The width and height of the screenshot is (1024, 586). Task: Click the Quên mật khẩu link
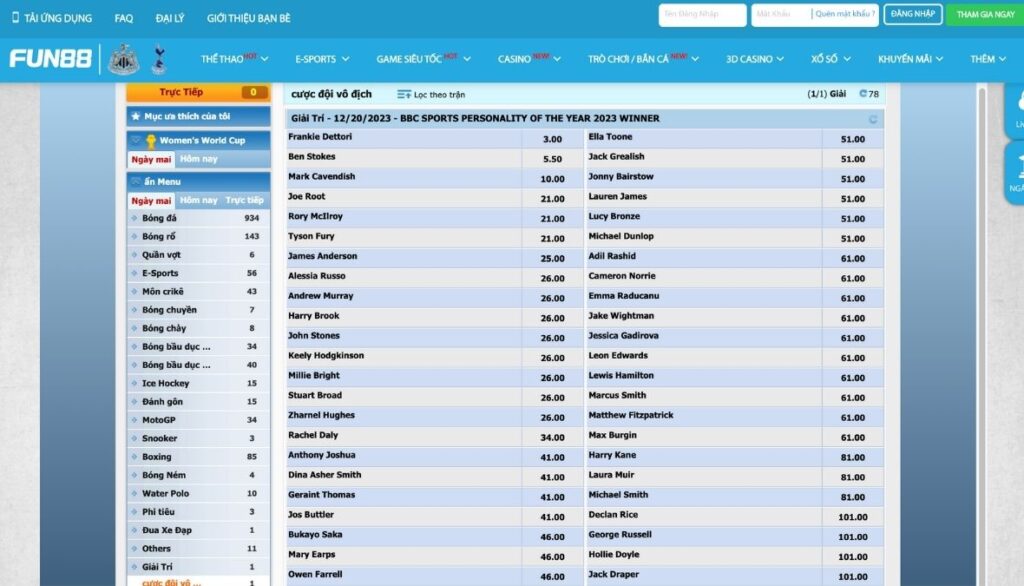coord(845,14)
